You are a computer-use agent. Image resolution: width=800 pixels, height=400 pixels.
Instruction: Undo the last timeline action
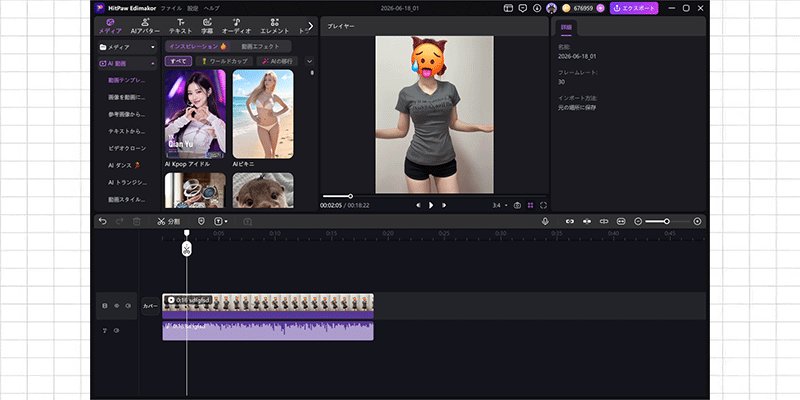[x=103, y=221]
